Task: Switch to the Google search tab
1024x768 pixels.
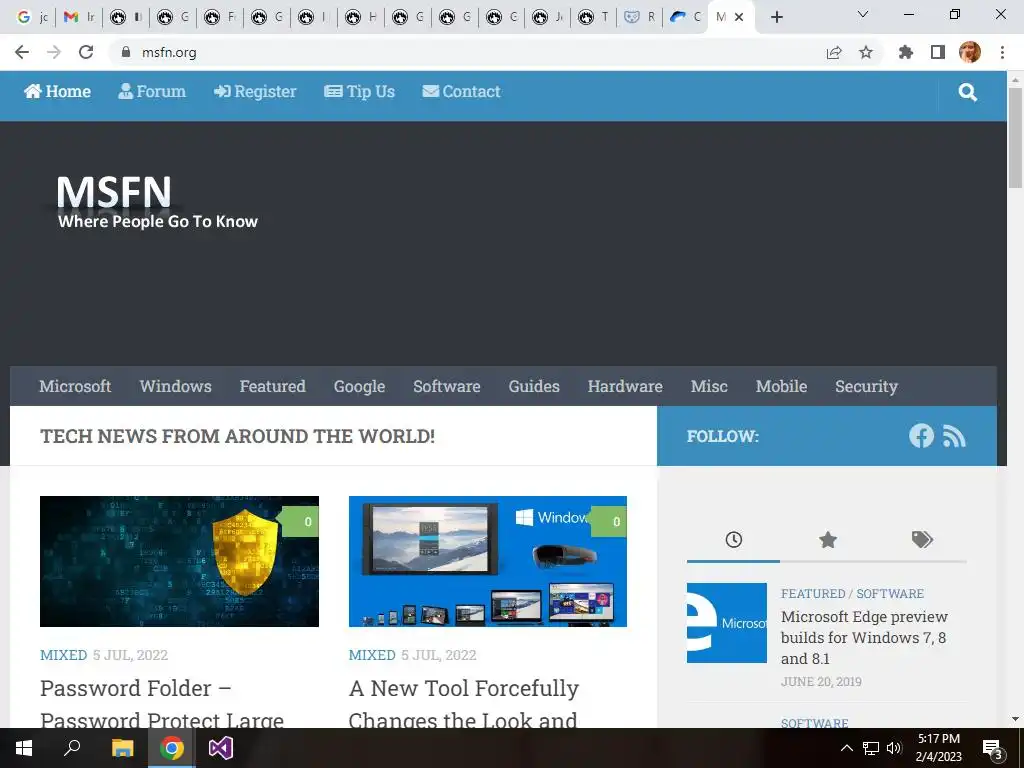Action: (x=31, y=17)
